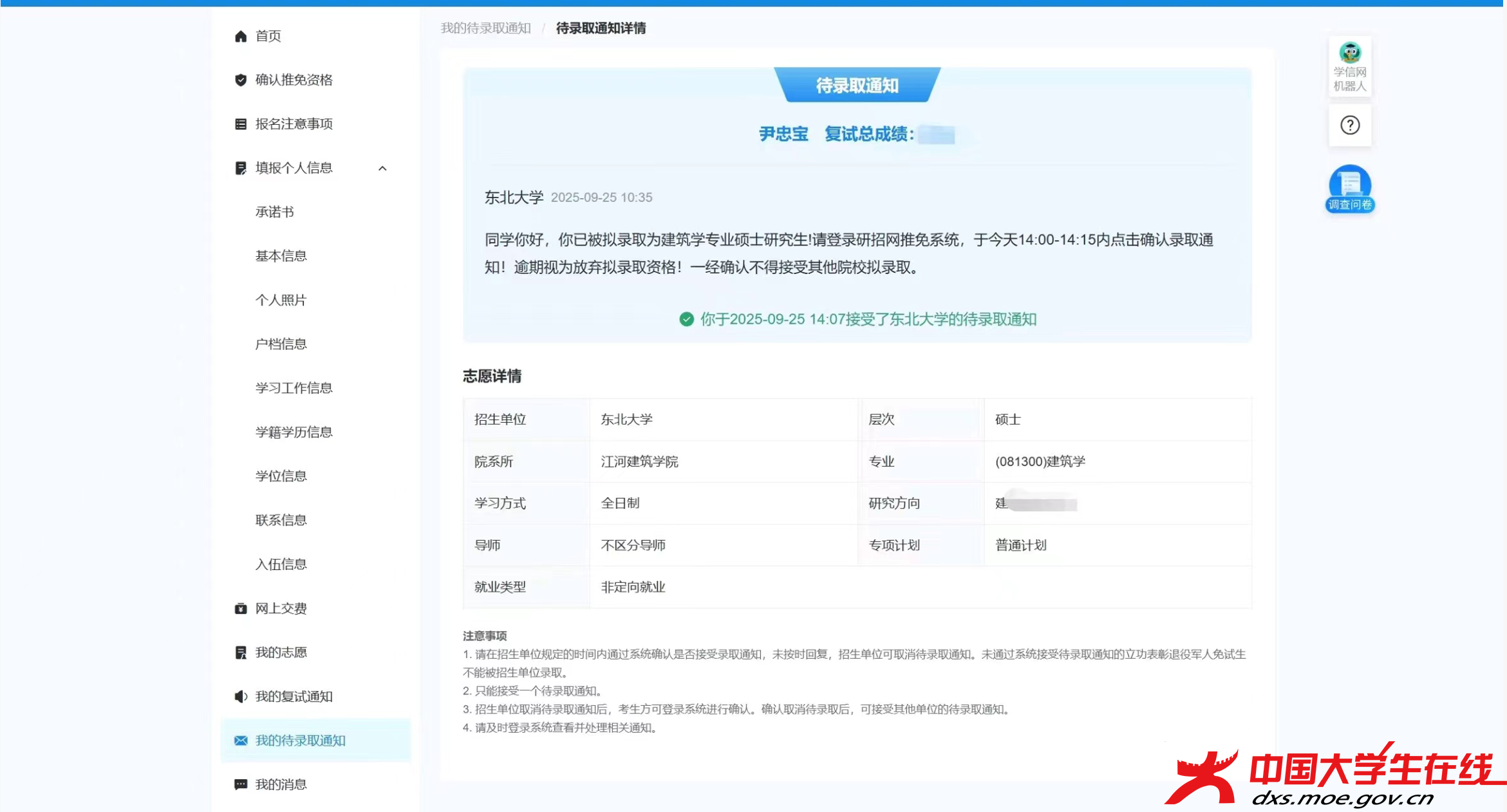Click the 待录取通知 banner header

pyautogui.click(x=857, y=85)
